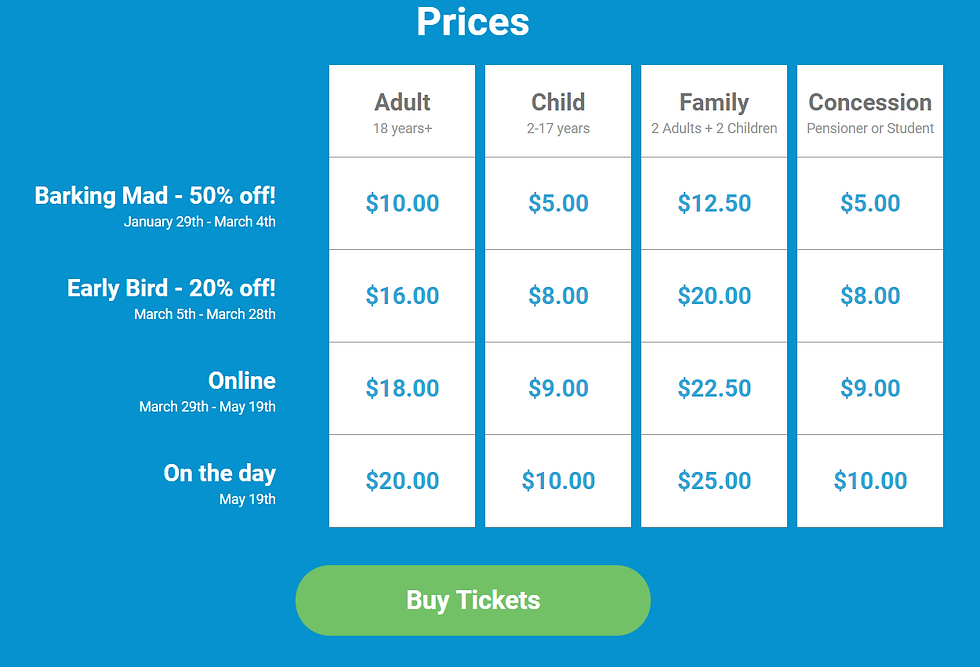Click the Early Bird Adult $16.00 price
This screenshot has width=980, height=667.
tap(402, 296)
